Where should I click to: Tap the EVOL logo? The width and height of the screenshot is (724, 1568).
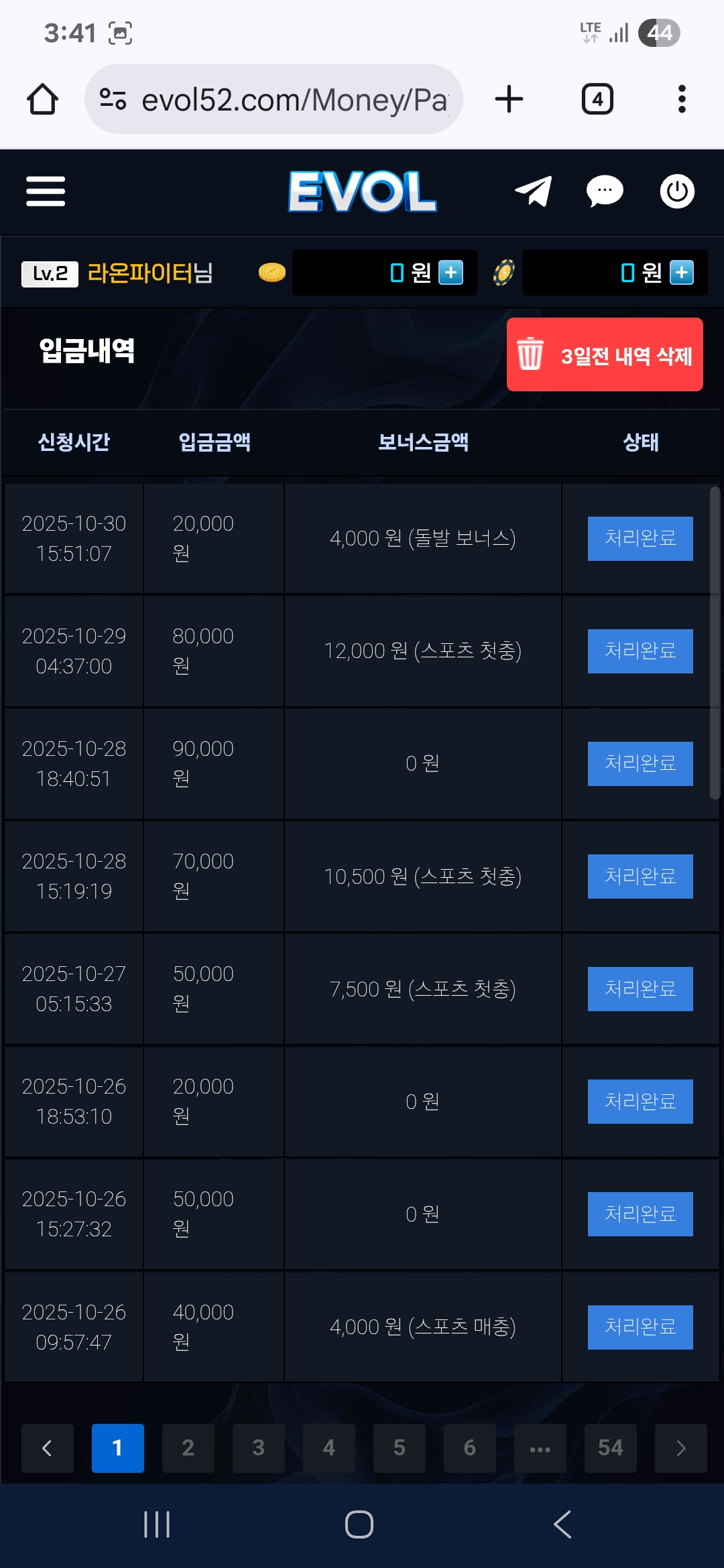(x=362, y=192)
